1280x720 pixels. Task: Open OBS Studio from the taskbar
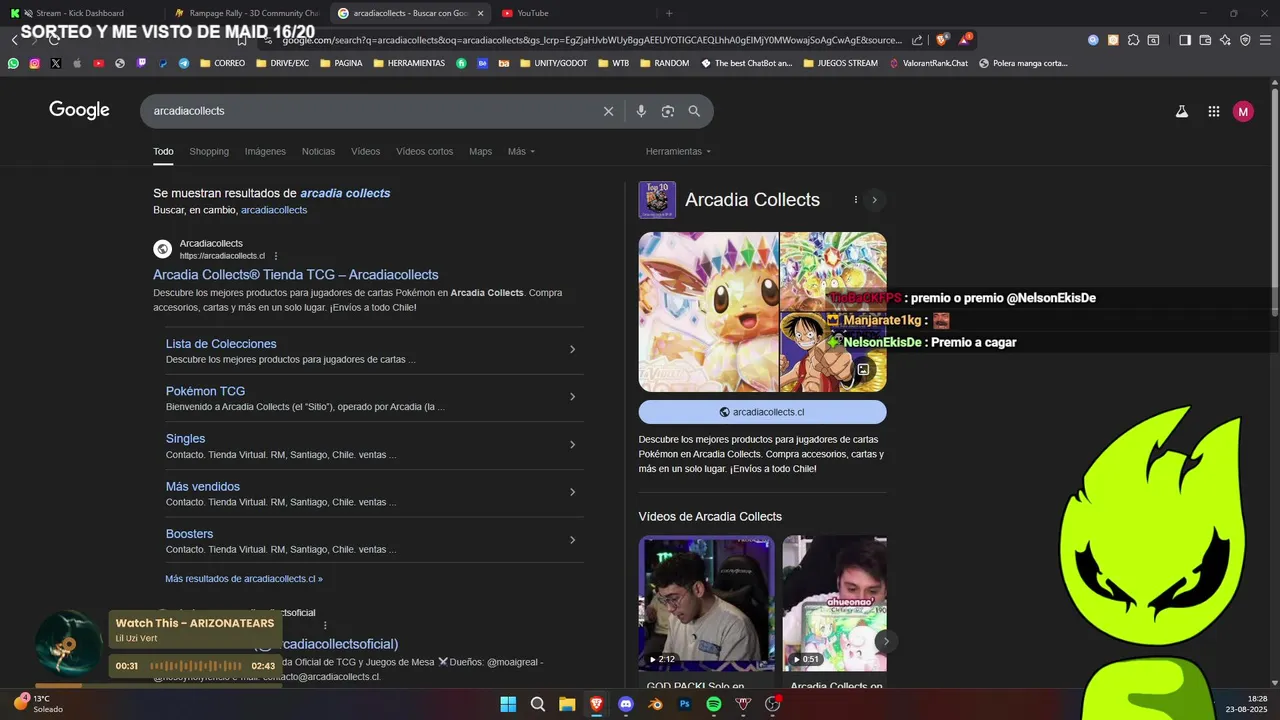[772, 704]
